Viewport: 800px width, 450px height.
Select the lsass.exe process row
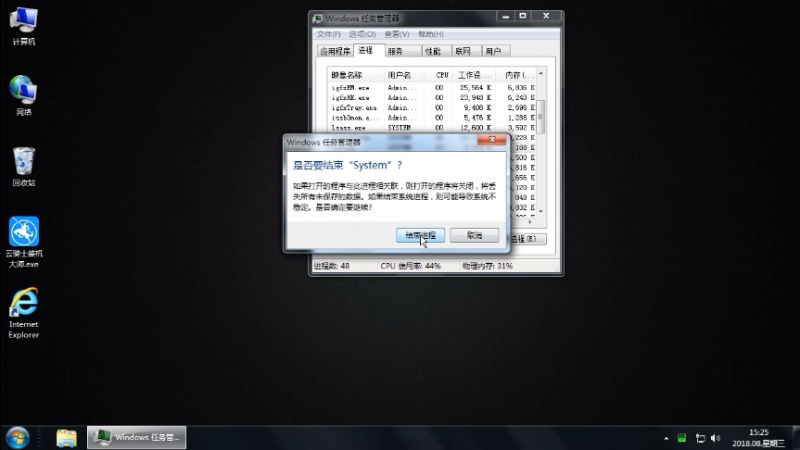pyautogui.click(x=432, y=128)
